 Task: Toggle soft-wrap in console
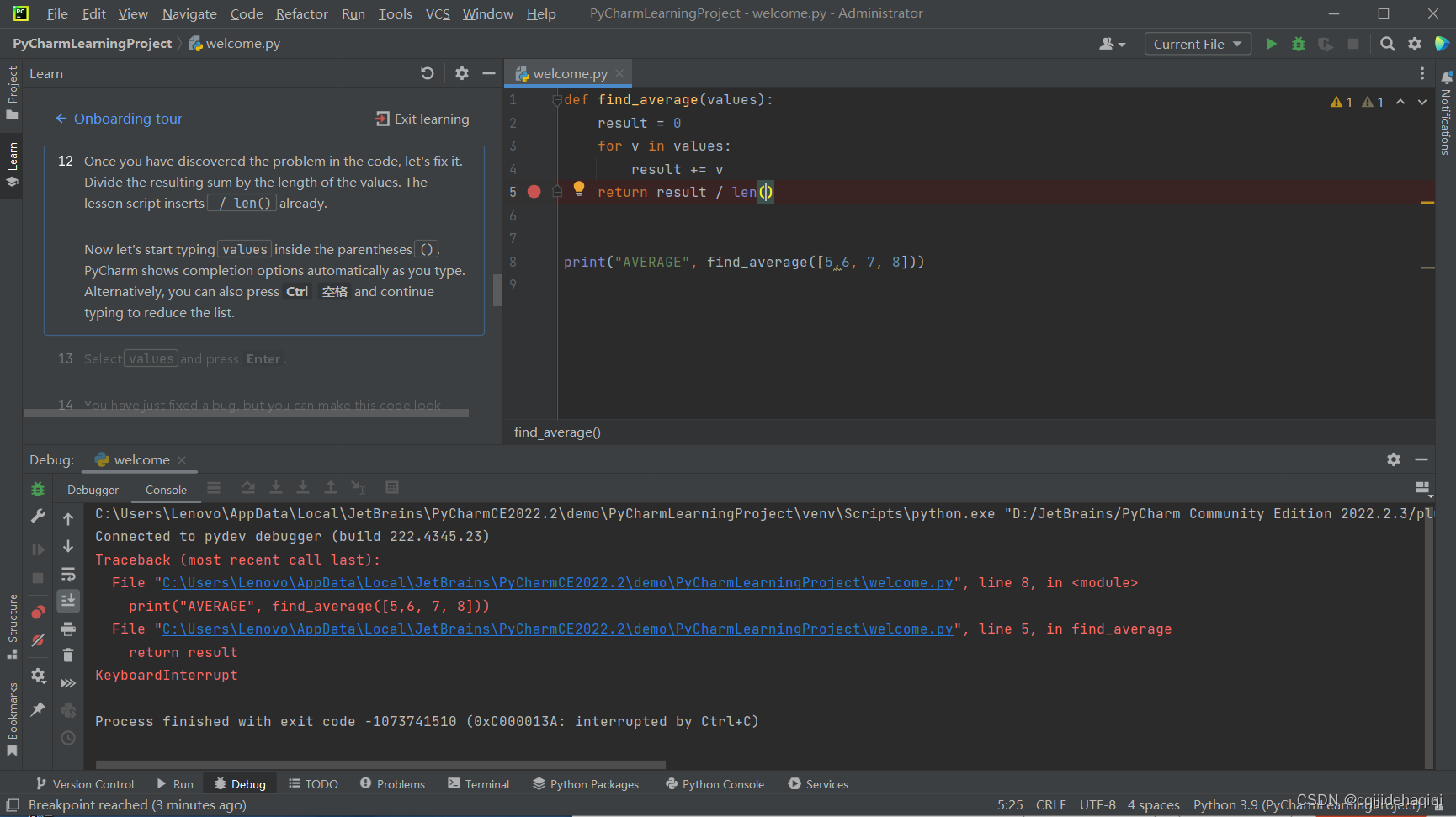click(x=68, y=574)
